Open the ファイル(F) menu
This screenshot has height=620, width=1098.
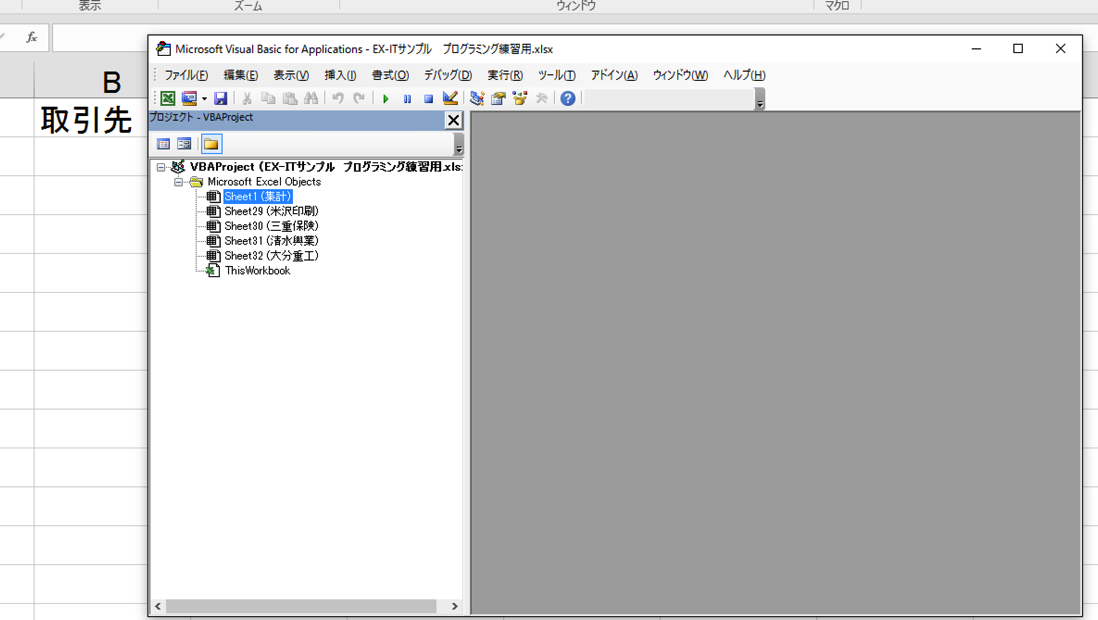(186, 75)
